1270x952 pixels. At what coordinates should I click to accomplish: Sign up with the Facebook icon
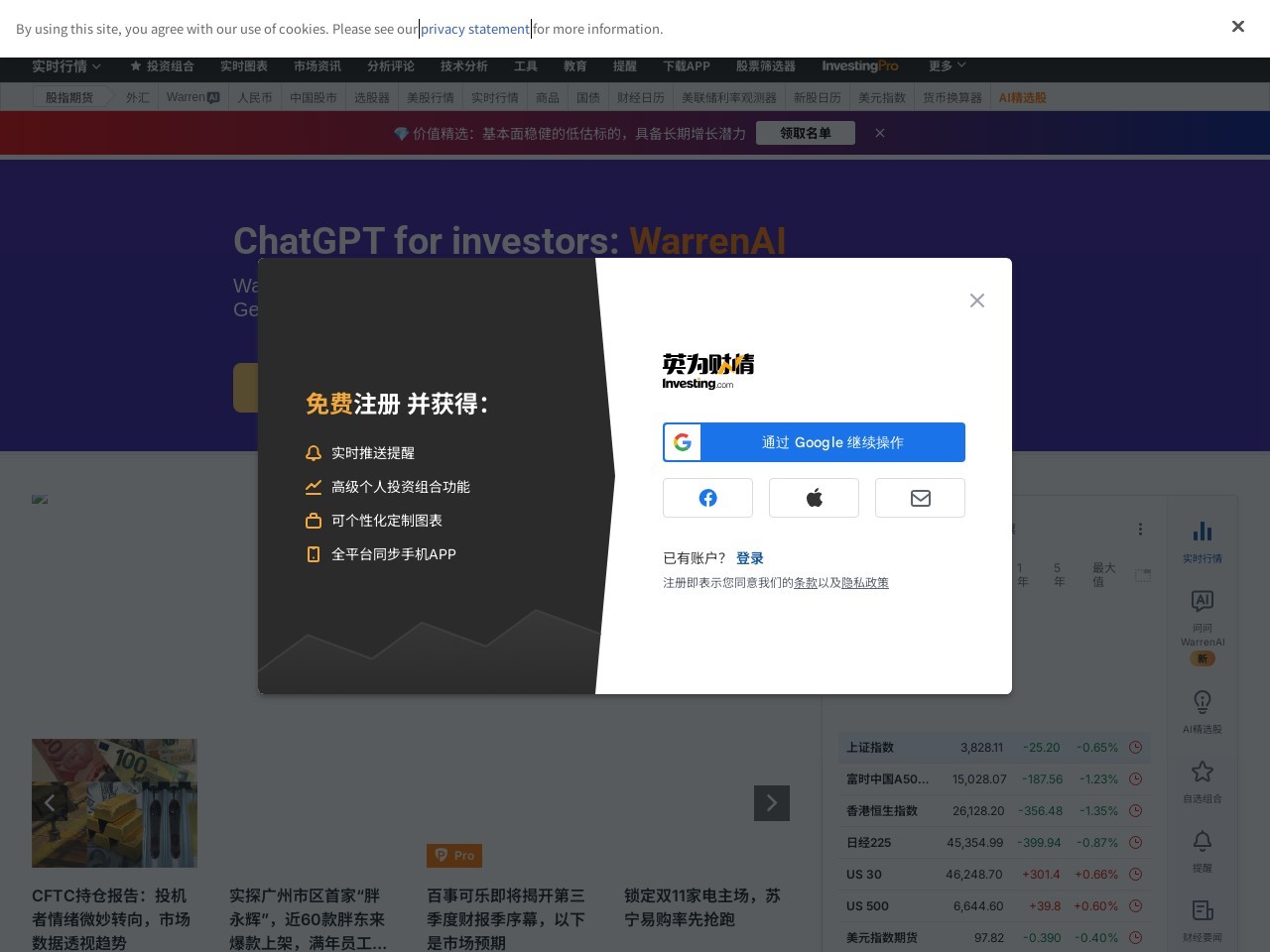click(707, 498)
